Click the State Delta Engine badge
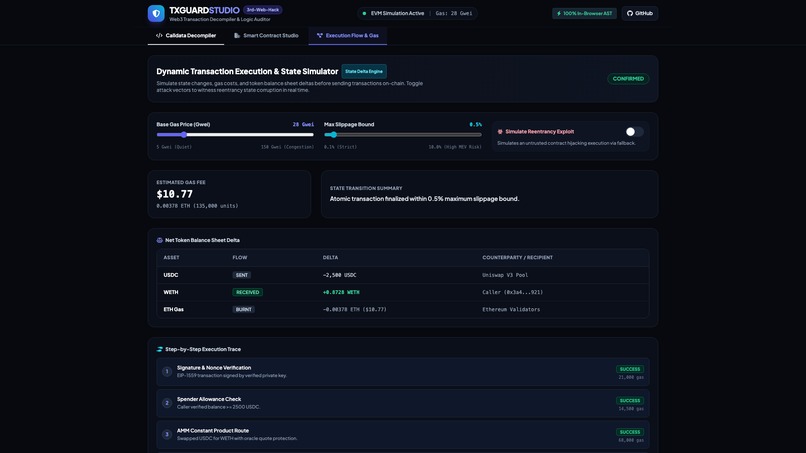Image resolution: width=806 pixels, height=453 pixels. pos(364,71)
